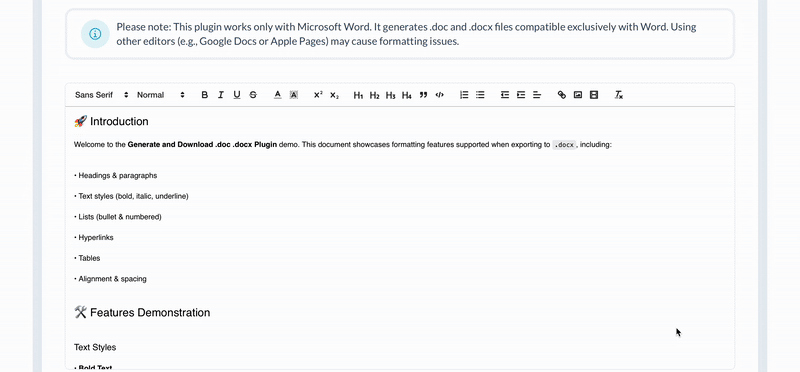Open the text color picker
Image resolution: width=800 pixels, height=372 pixels.
(278, 95)
